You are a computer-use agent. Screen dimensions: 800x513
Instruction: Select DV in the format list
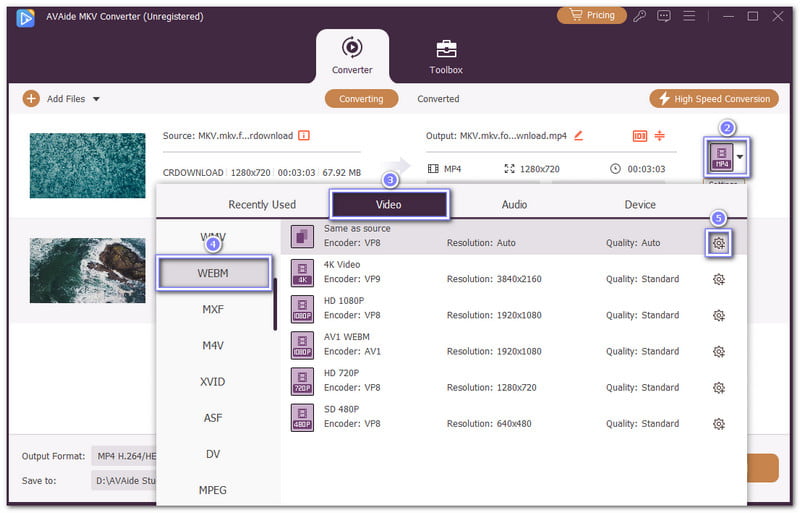tap(213, 454)
